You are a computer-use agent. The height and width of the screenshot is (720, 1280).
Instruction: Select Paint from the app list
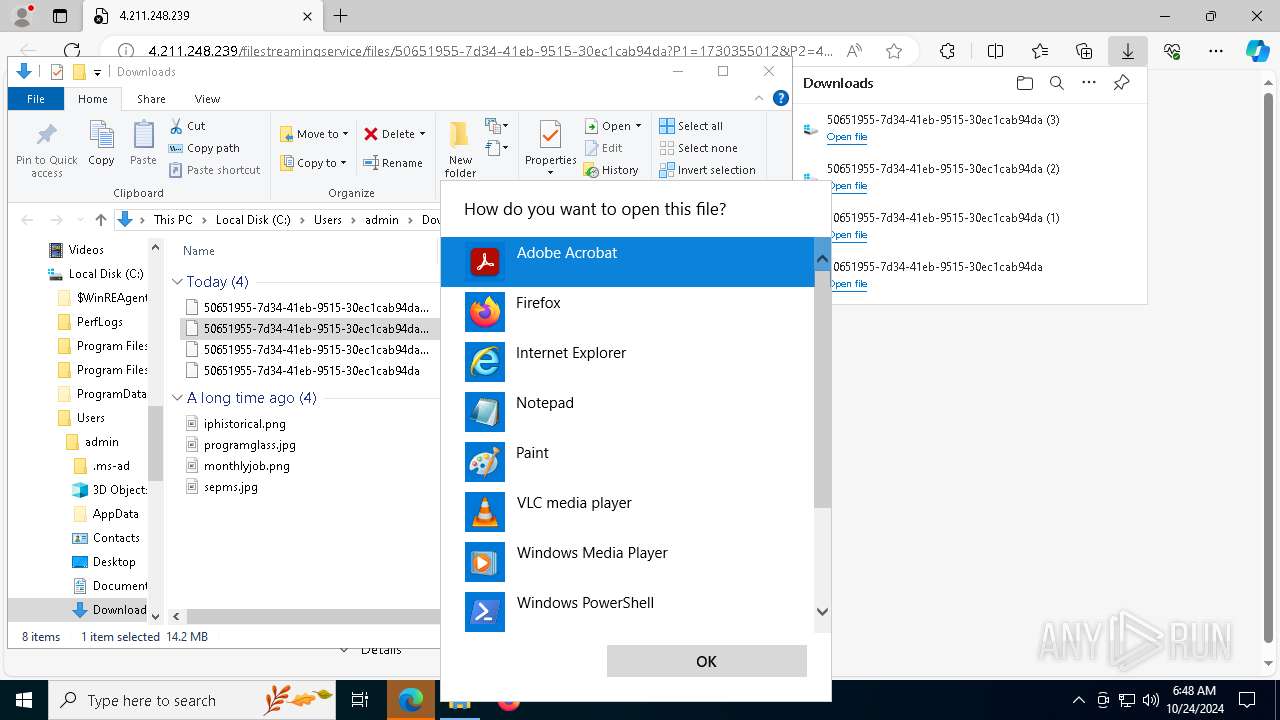coord(627,462)
